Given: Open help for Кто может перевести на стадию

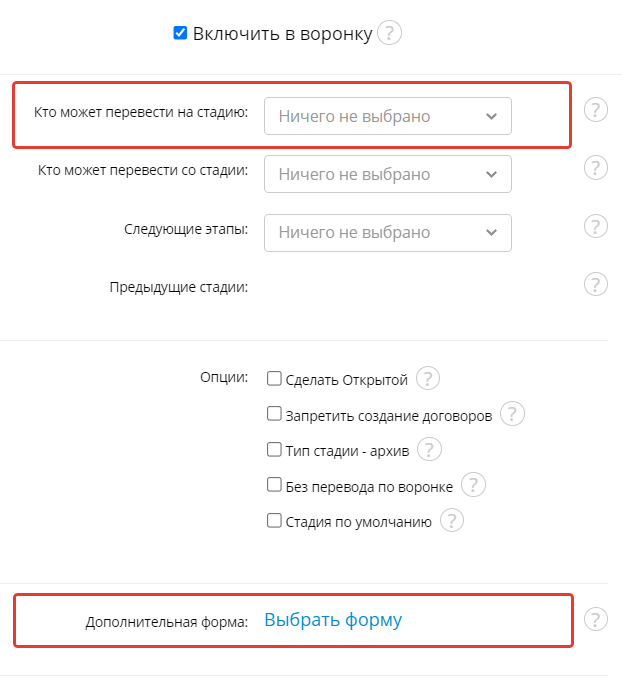Looking at the screenshot, I should pos(595,110).
